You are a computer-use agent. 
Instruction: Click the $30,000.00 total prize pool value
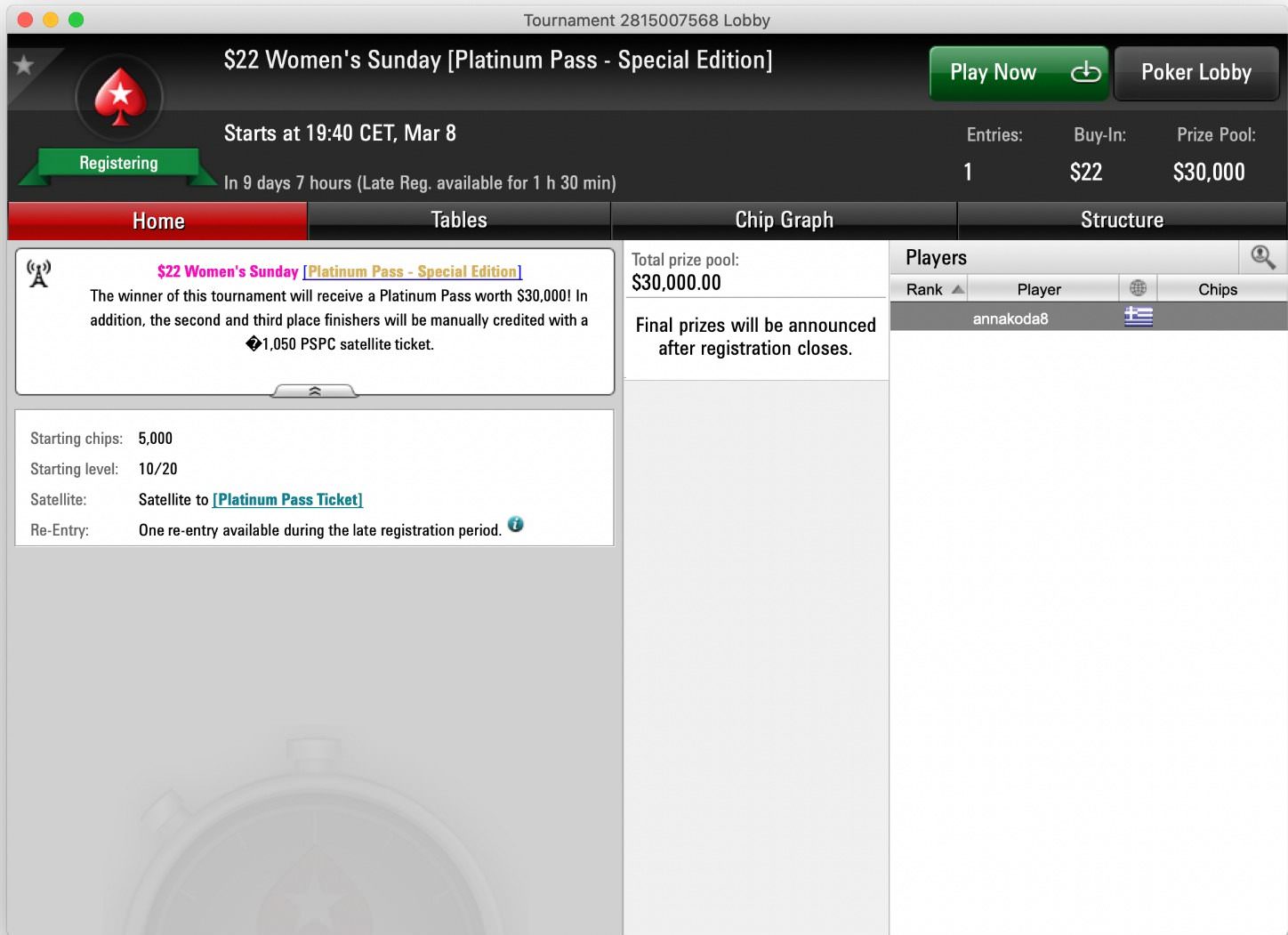coord(676,283)
